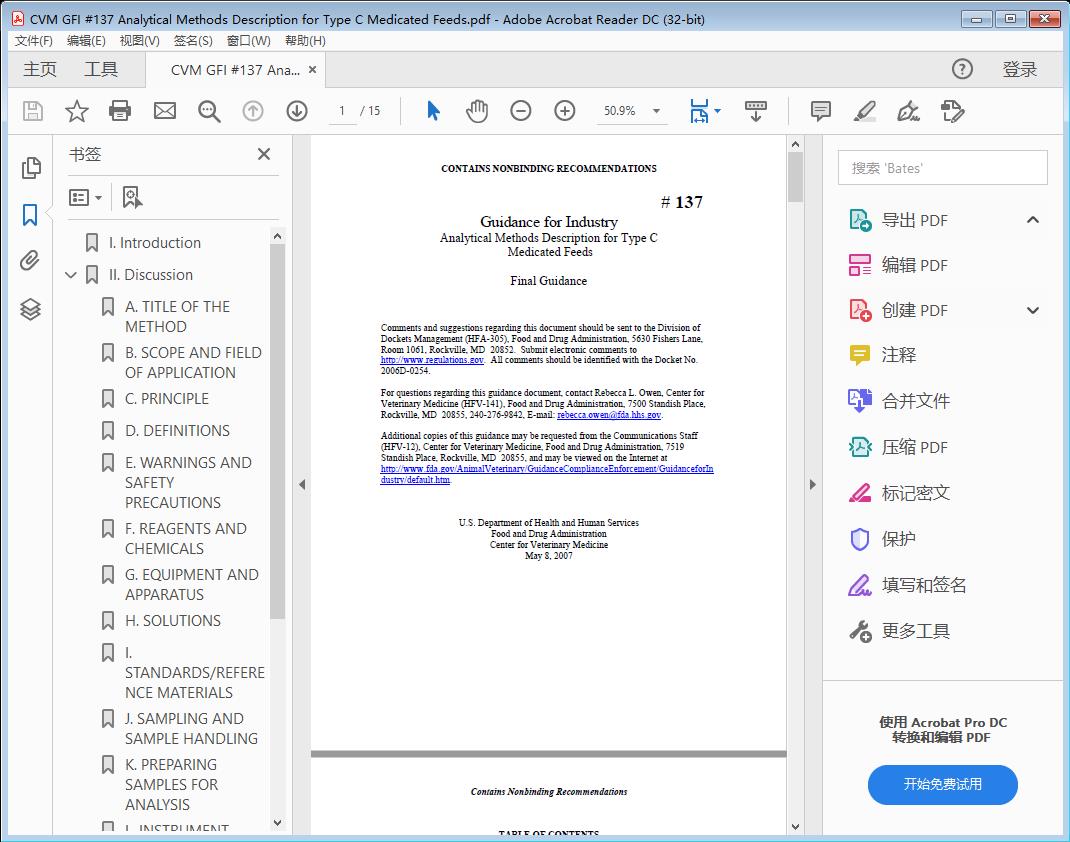
Task: Activate the selection arrow tool
Action: (x=433, y=110)
